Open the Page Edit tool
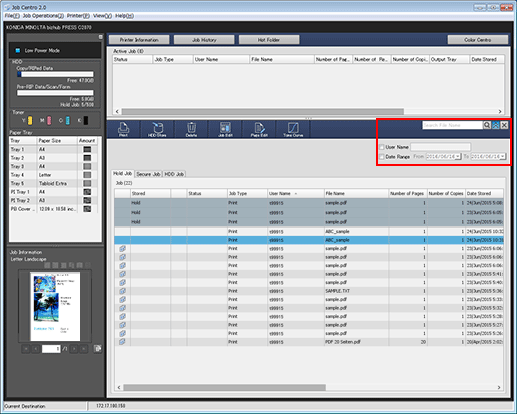 coord(259,129)
